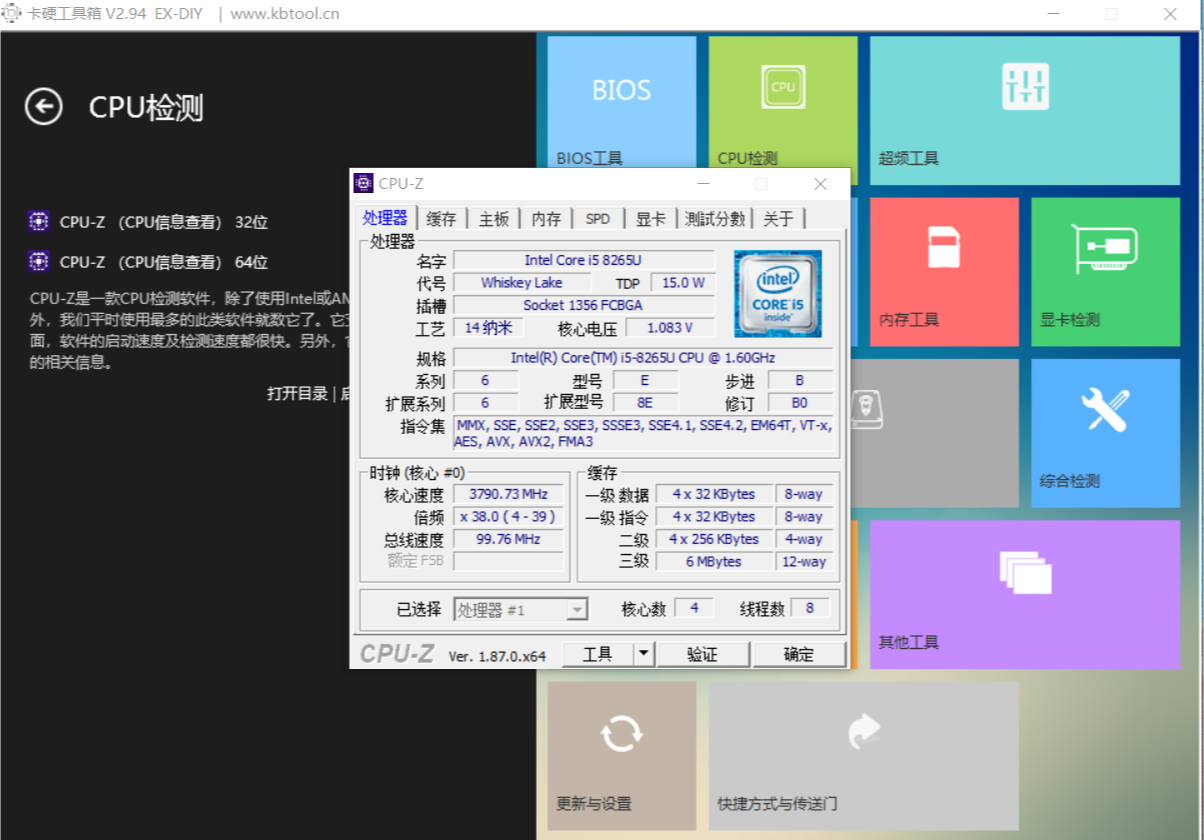Switch to the 缓存 tab
Viewport: 1204px width, 840px height.
click(441, 219)
